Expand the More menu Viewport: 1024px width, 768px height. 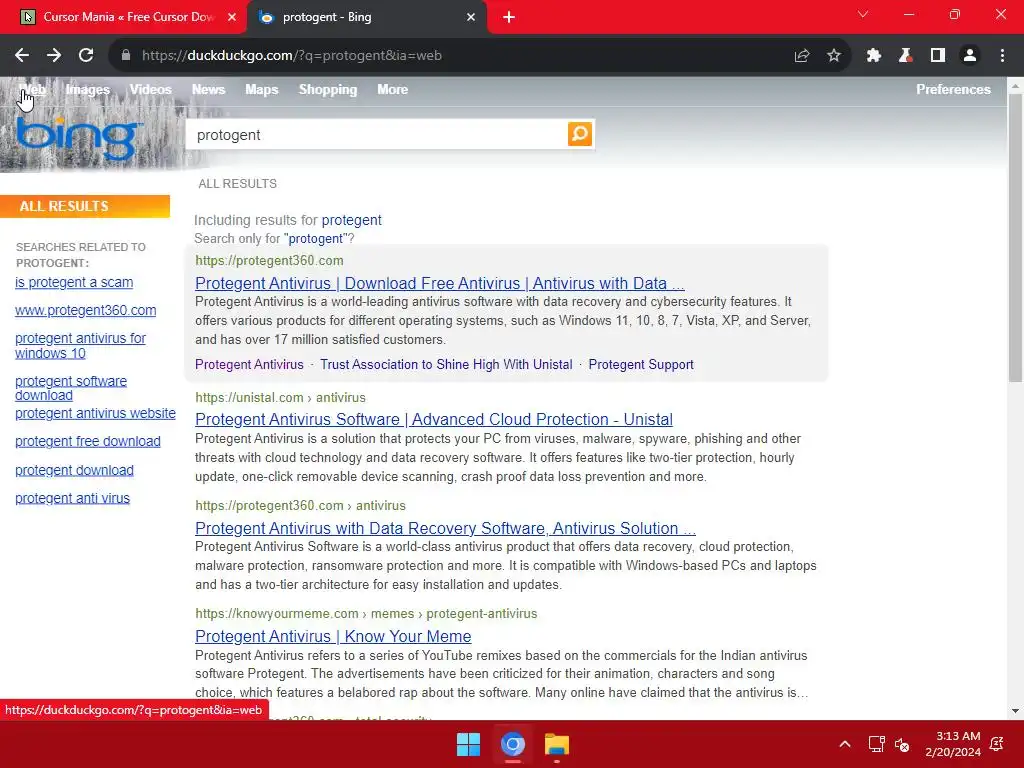392,89
